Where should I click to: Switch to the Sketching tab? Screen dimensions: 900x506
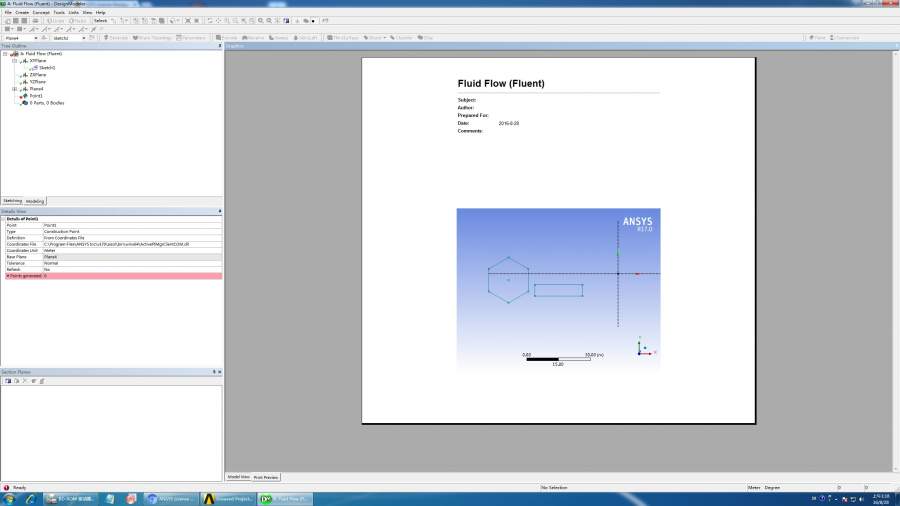pos(12,201)
